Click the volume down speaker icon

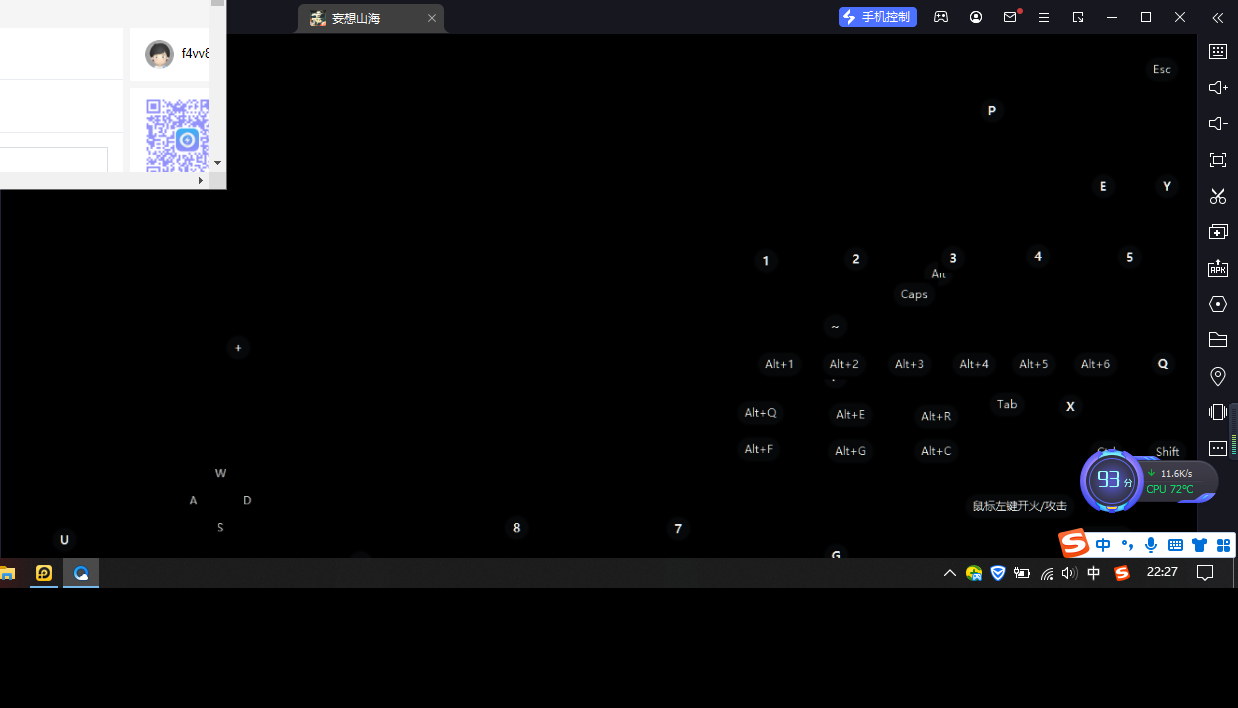pyautogui.click(x=1217, y=124)
